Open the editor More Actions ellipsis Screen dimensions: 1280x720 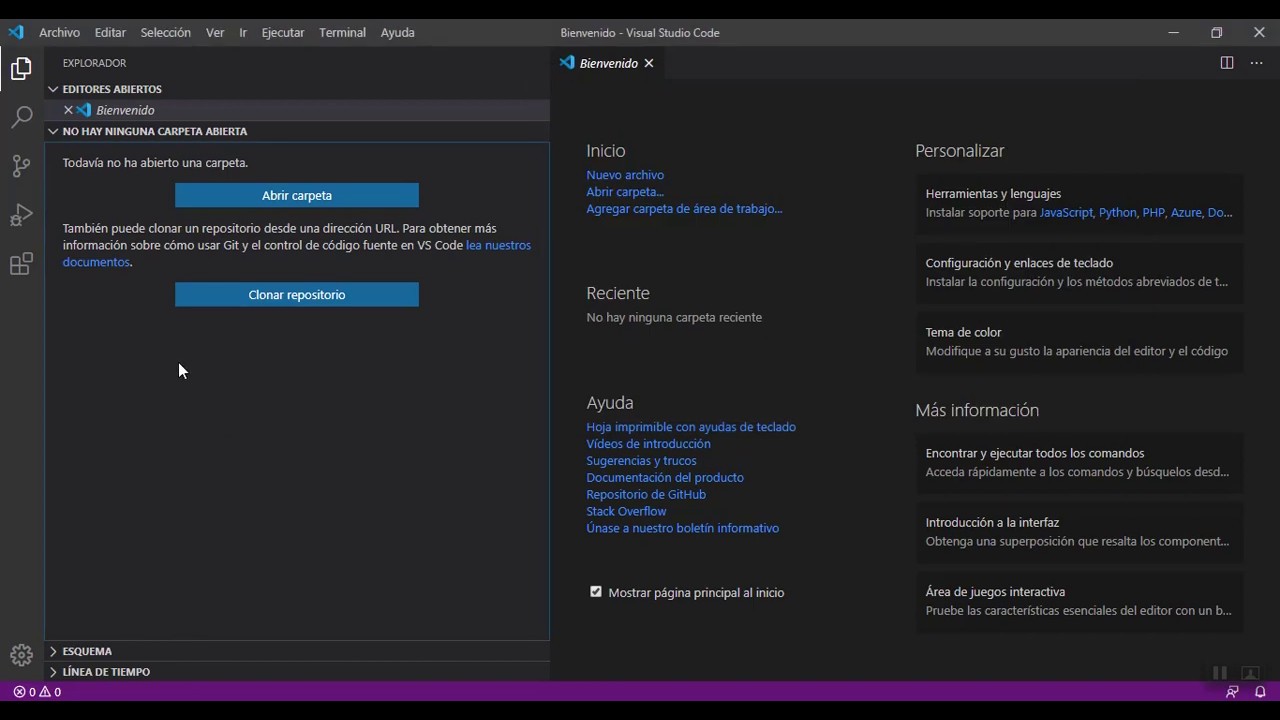point(1257,63)
